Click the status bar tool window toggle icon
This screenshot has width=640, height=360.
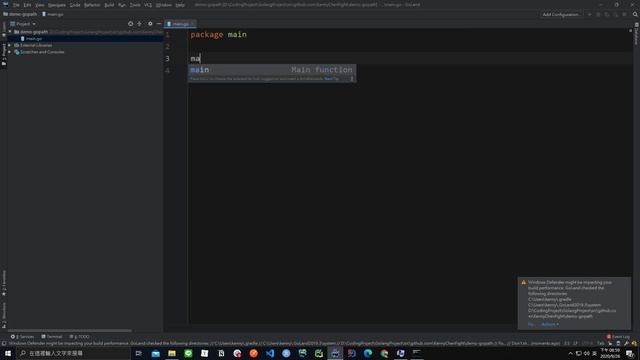click(4, 344)
